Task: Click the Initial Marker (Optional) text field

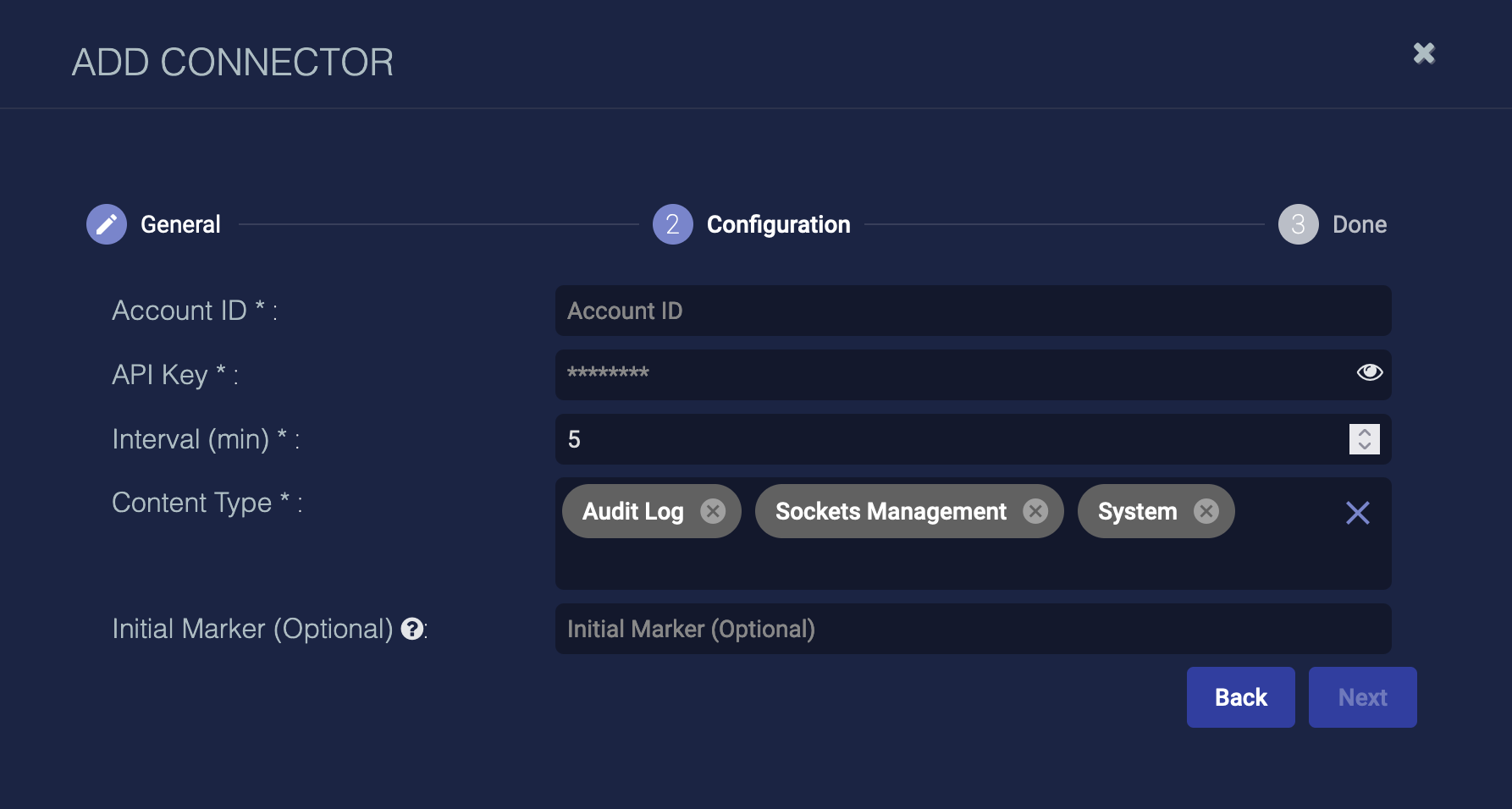Action: coord(972,629)
